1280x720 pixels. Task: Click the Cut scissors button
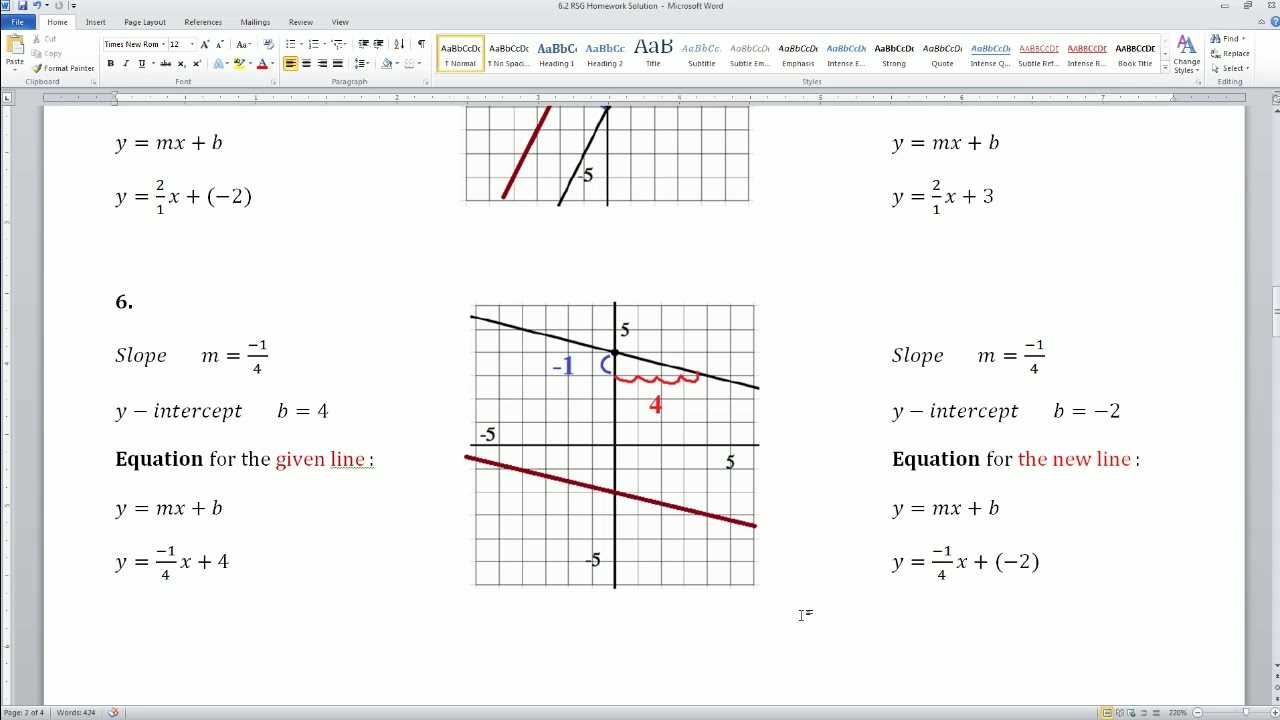tap(45, 39)
